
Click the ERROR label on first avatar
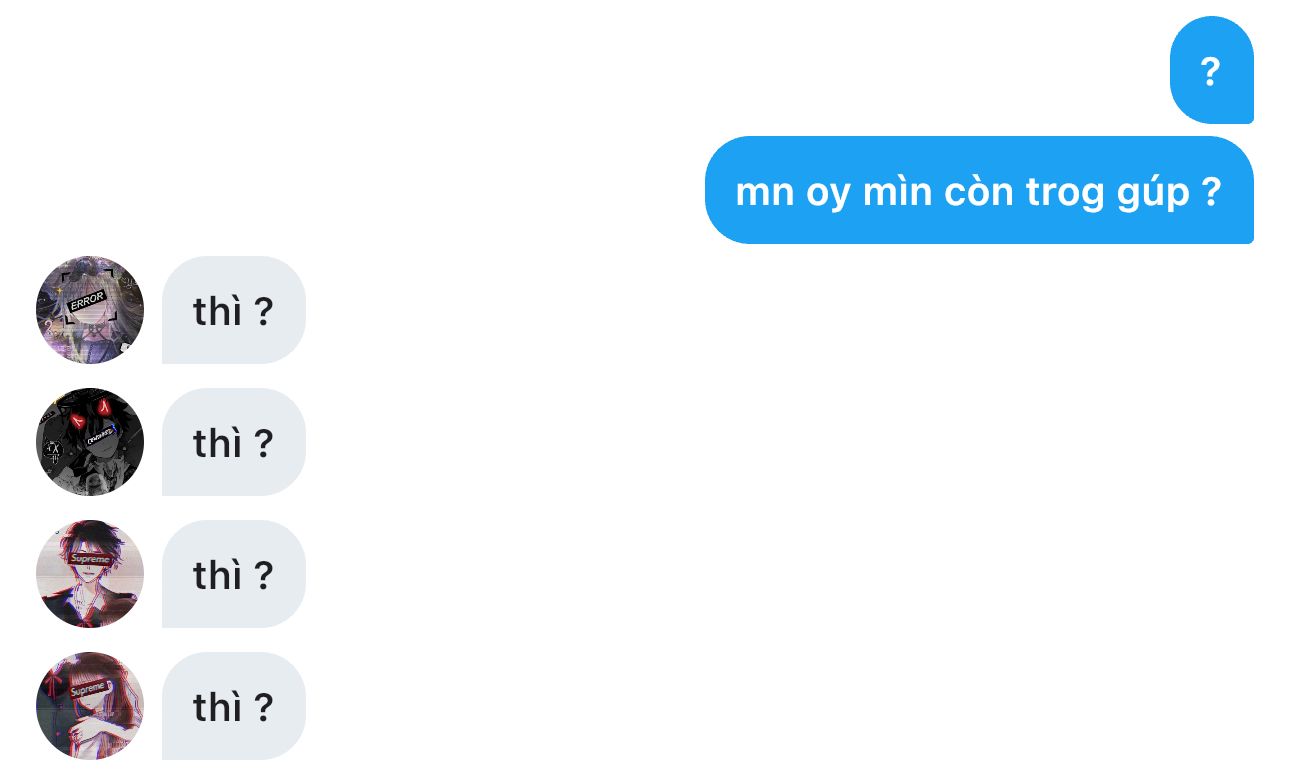click(87, 299)
